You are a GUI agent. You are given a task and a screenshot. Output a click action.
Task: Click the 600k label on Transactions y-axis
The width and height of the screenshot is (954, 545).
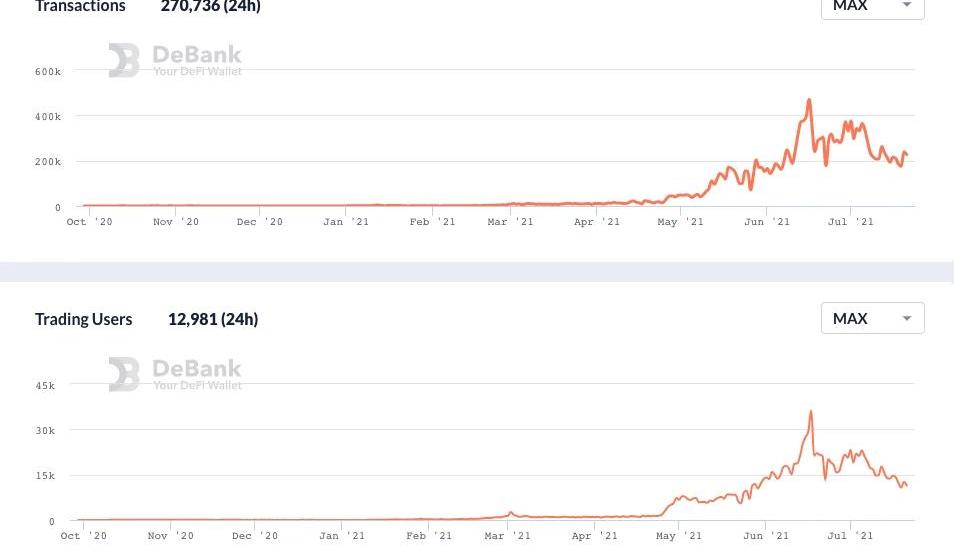[x=47, y=72]
